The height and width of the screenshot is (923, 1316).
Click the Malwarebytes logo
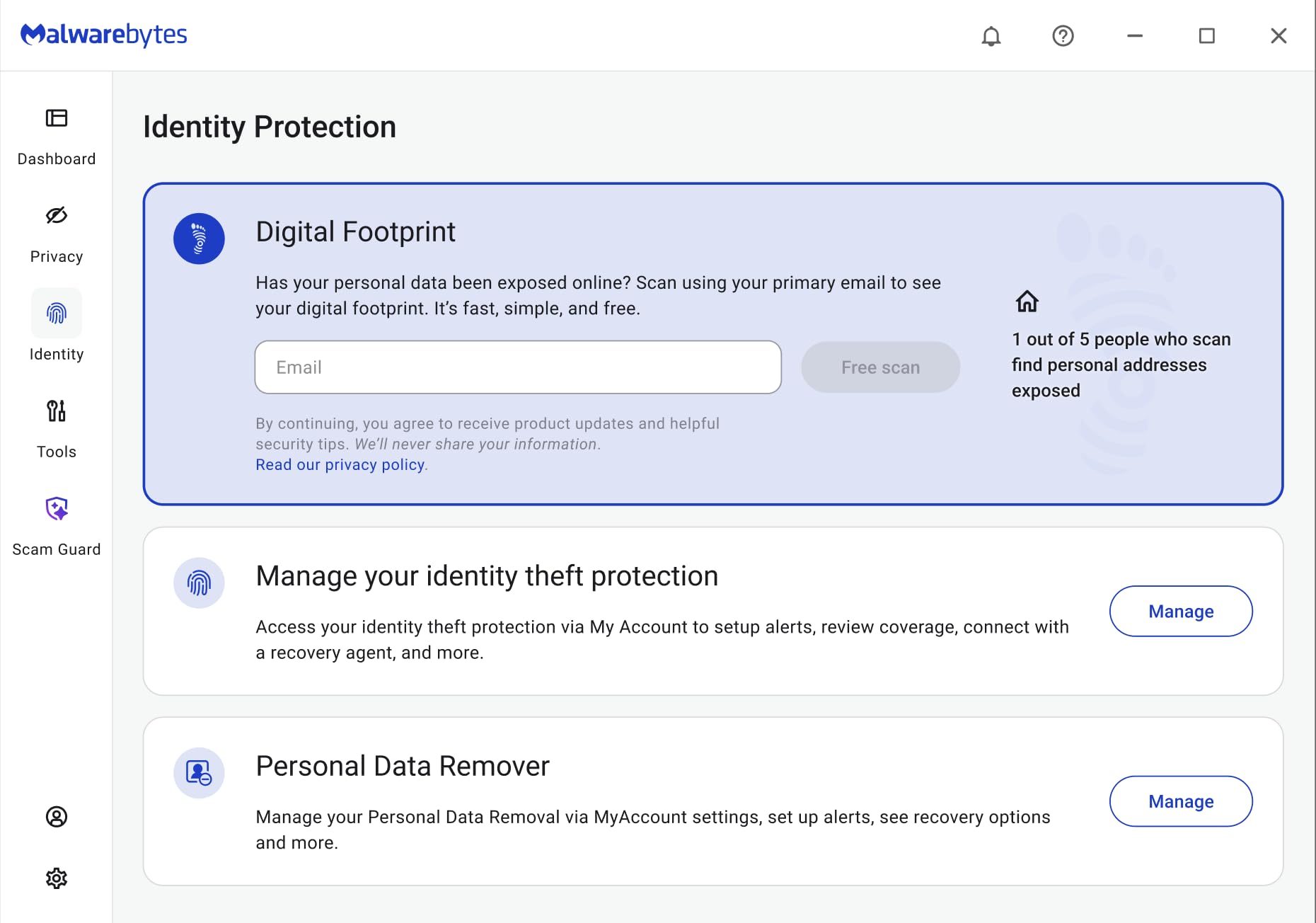coord(104,34)
